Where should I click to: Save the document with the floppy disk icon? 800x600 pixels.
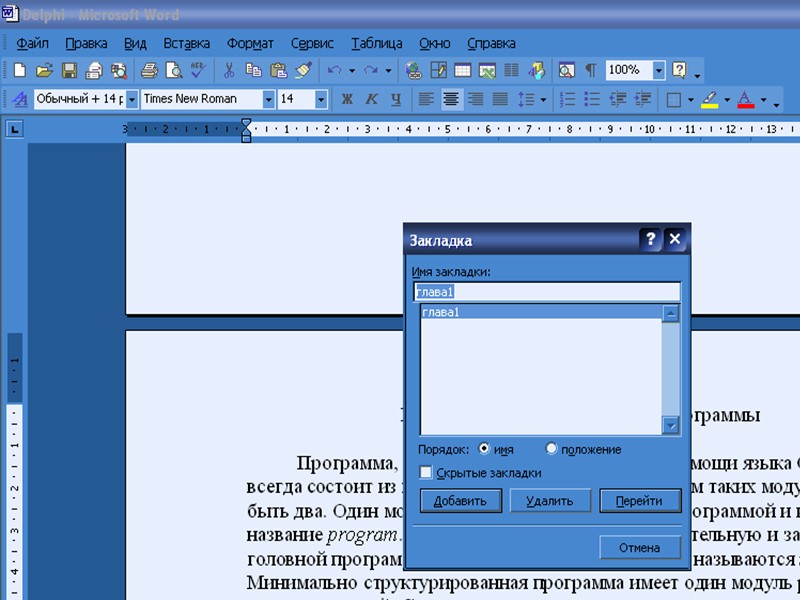point(69,70)
